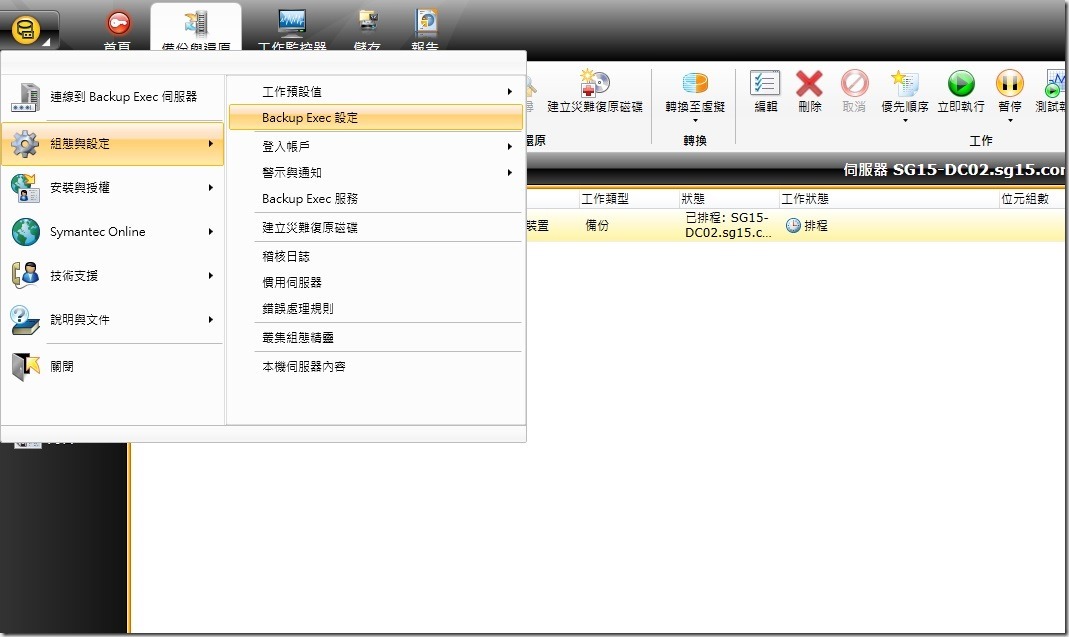Click the 說明與文件 help book icon
1069x637 pixels.
pyautogui.click(x=25, y=320)
